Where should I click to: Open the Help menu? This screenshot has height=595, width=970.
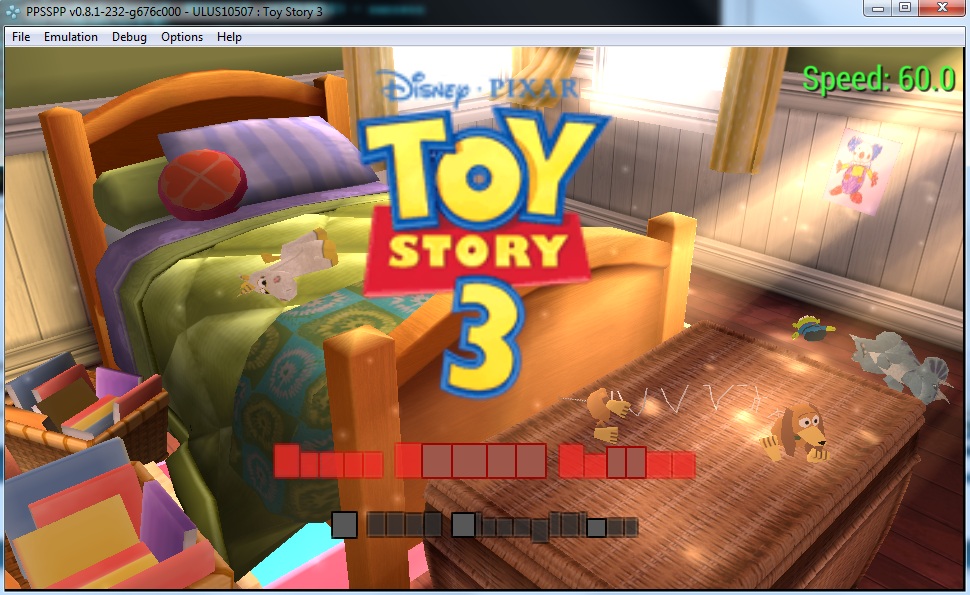[x=229, y=37]
